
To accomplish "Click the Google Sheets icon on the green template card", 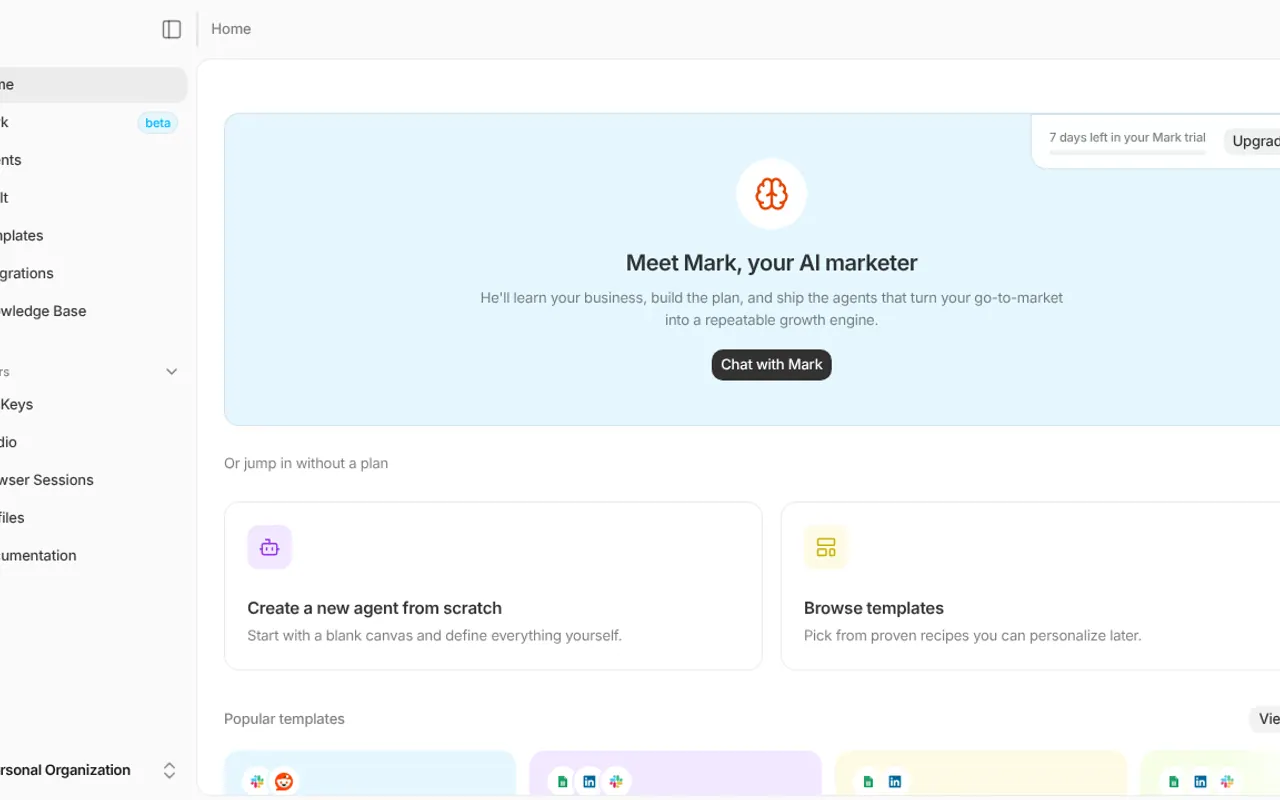I will tap(1174, 782).
